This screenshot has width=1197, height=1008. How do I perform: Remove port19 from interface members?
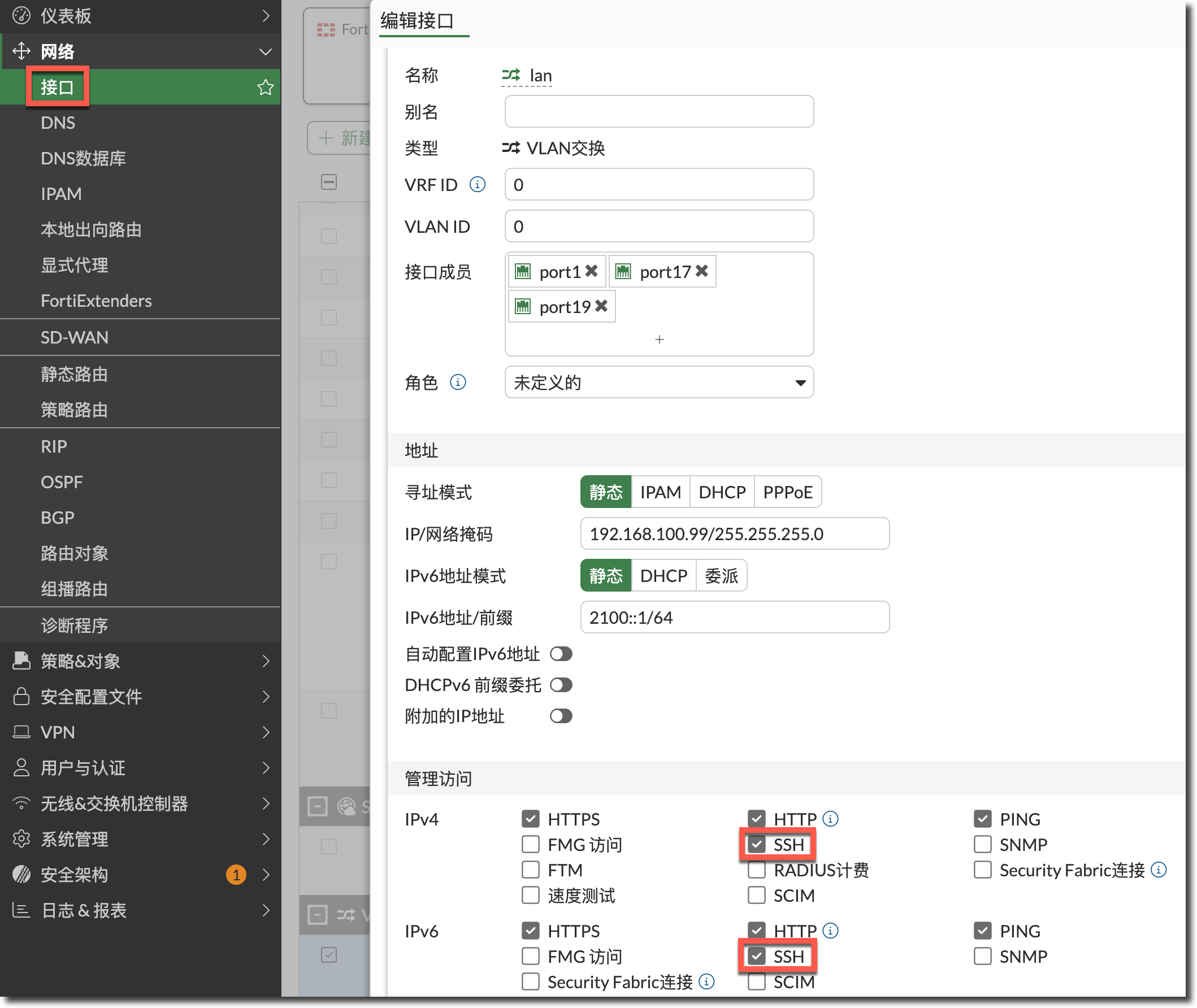point(601,306)
